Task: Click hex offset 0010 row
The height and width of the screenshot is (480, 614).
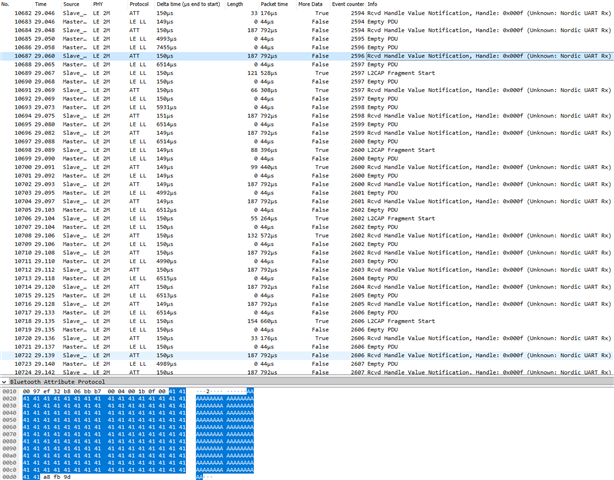Action: coord(9,392)
